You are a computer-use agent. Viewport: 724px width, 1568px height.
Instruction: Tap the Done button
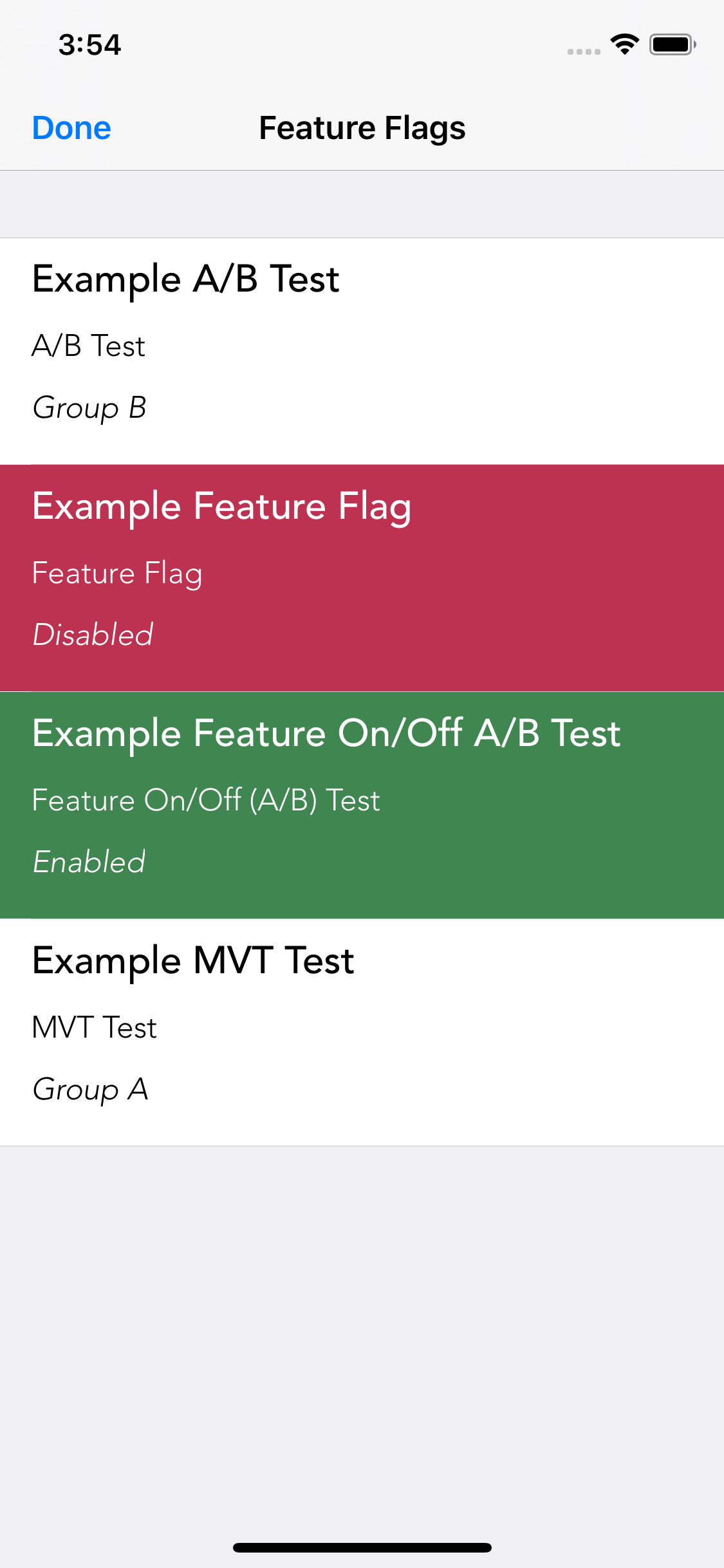[x=71, y=128]
